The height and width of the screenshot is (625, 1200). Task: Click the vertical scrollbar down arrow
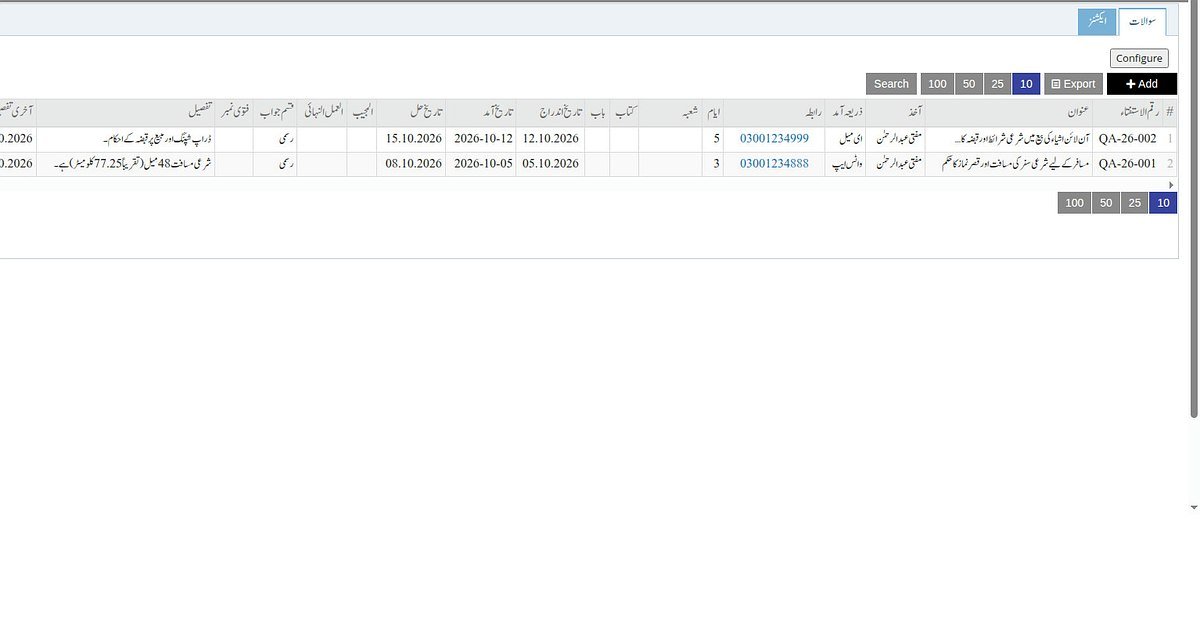coord(1194,507)
